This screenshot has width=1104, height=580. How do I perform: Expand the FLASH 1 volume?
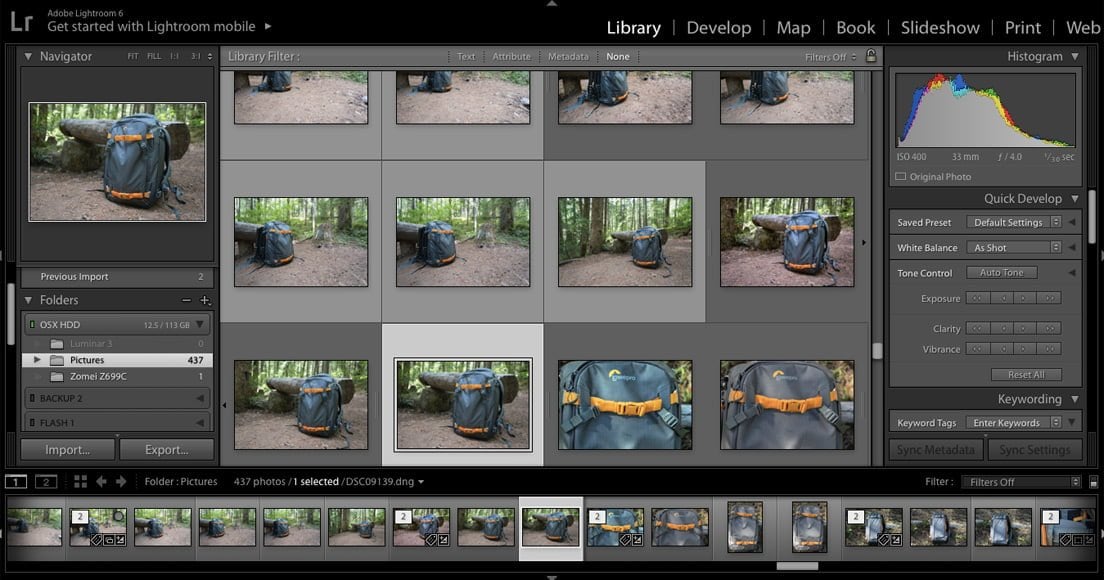[x=200, y=422]
